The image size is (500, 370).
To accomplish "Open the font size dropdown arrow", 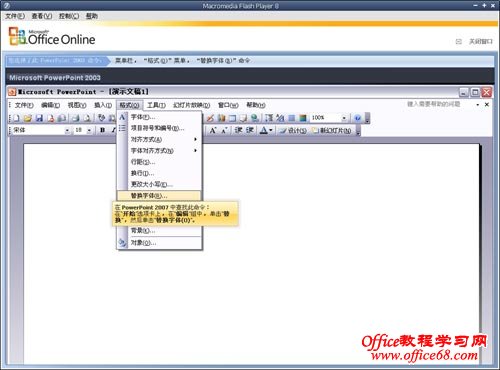I will pyautogui.click(x=89, y=130).
